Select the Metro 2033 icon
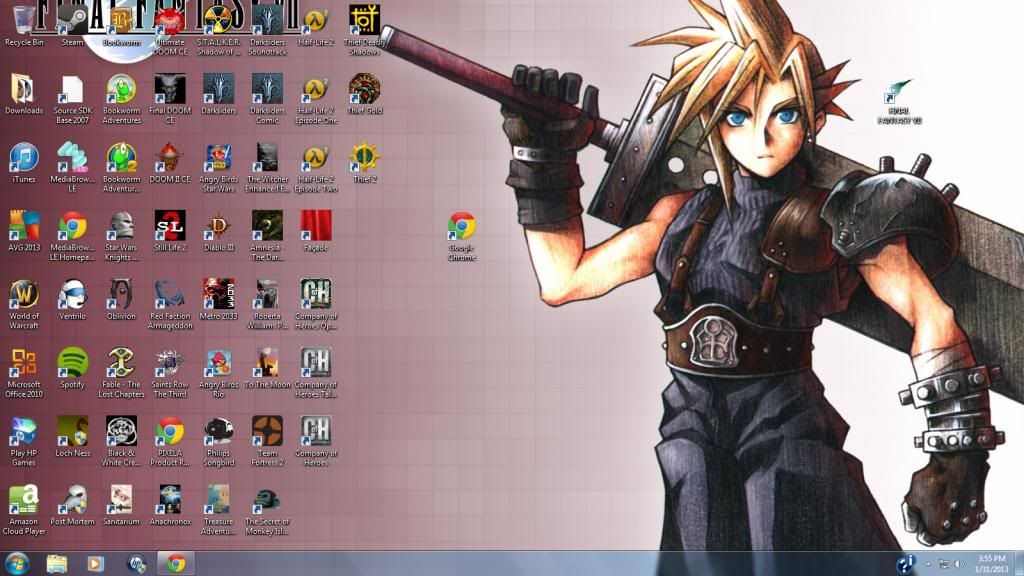 click(x=218, y=295)
